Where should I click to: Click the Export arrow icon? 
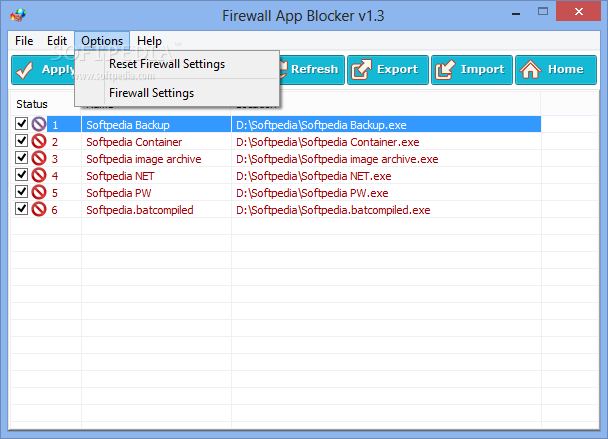point(361,70)
